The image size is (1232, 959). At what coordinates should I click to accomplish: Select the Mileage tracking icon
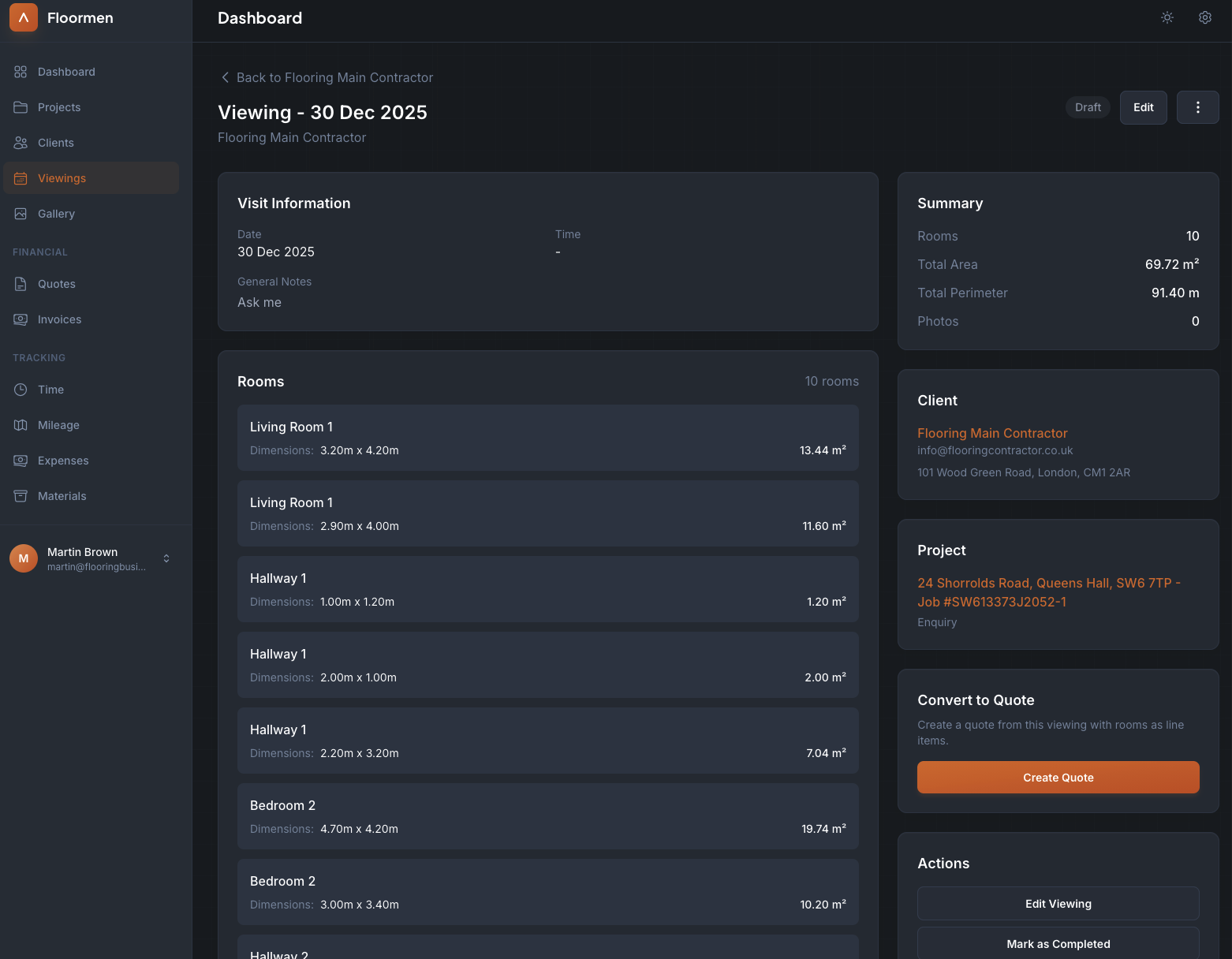click(21, 424)
